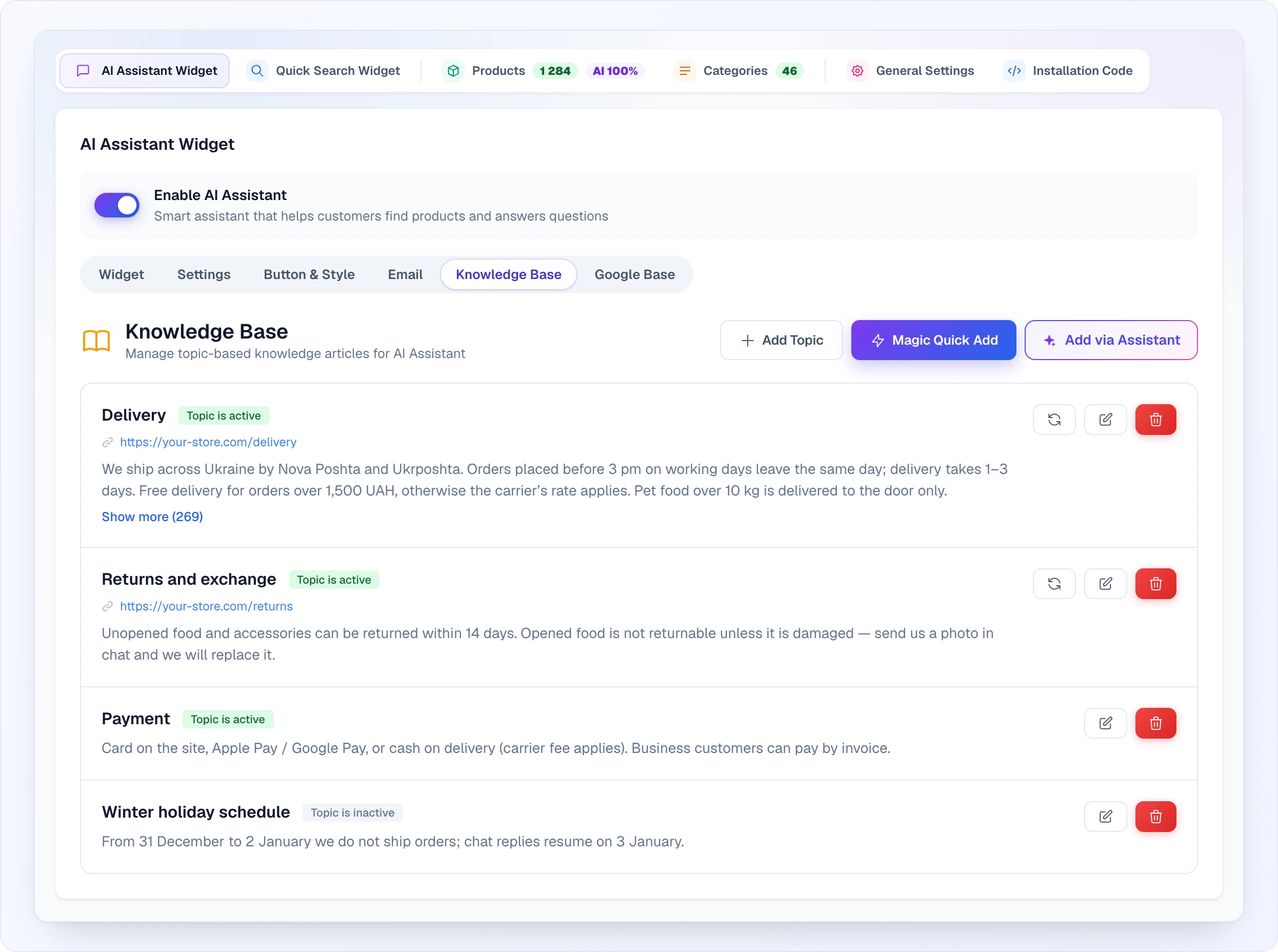
Task: Click the AI 100% badge
Action: (x=615, y=71)
